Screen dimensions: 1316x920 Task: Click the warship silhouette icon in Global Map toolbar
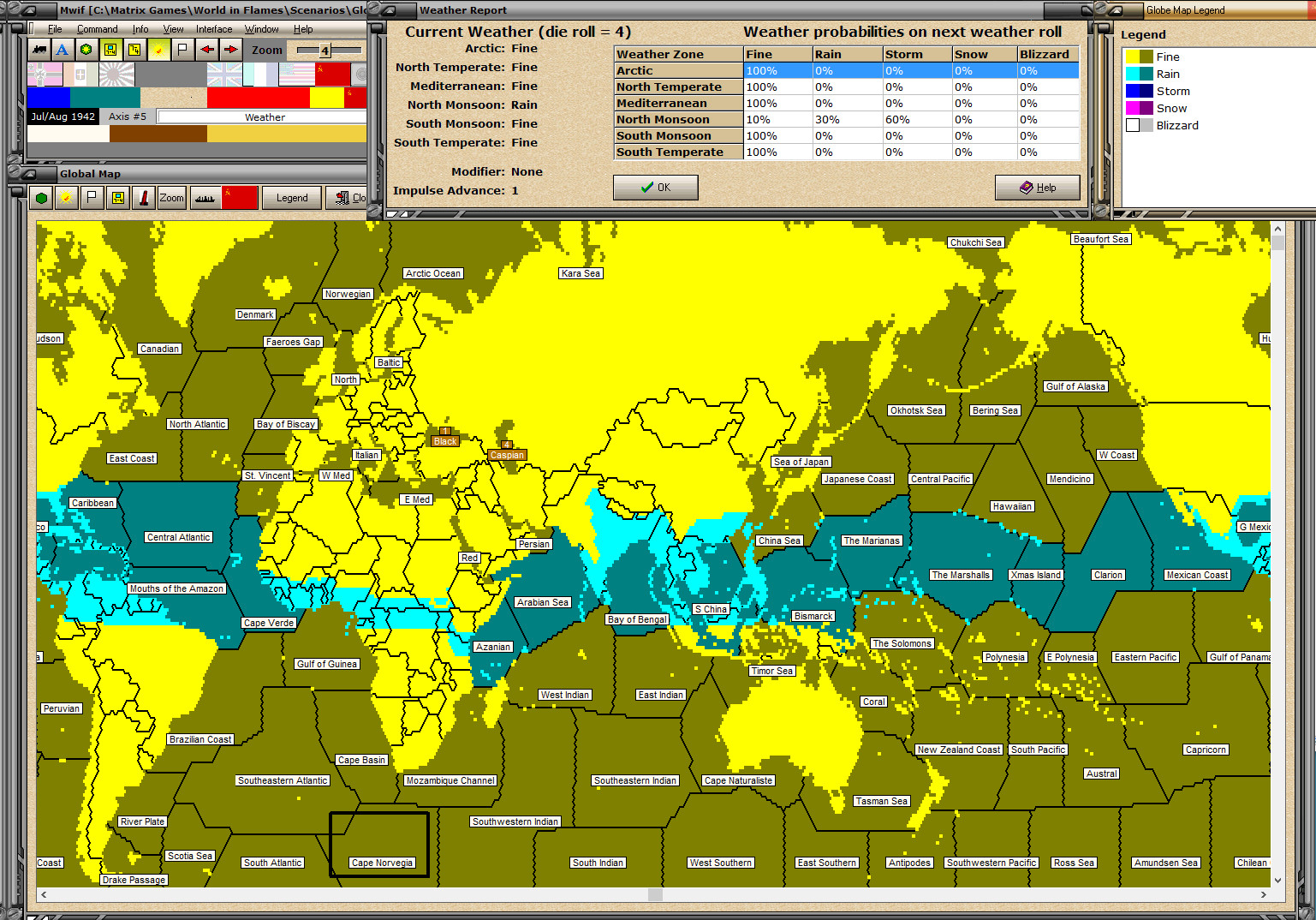[205, 198]
